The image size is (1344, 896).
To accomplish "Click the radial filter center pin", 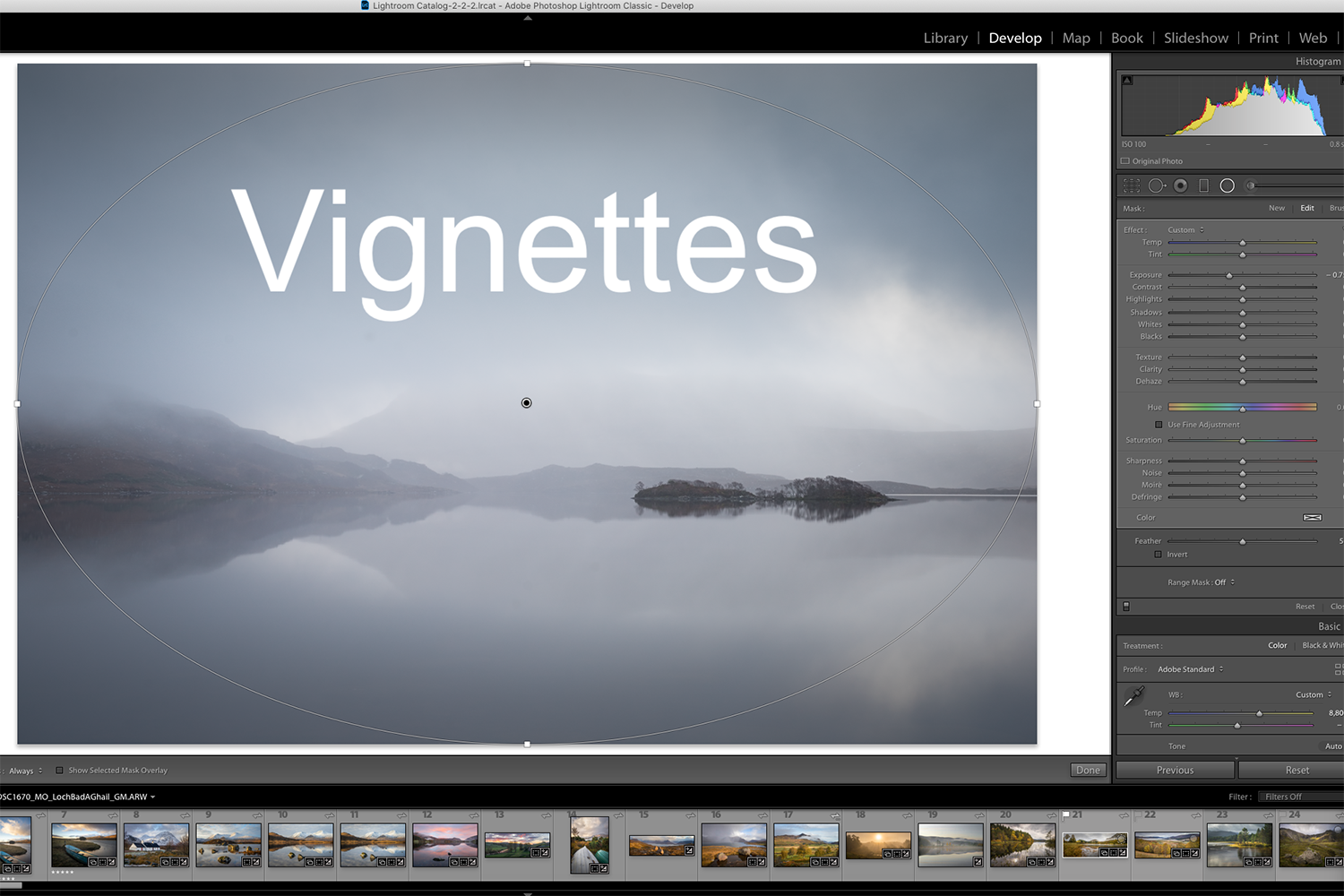I will pos(527,403).
